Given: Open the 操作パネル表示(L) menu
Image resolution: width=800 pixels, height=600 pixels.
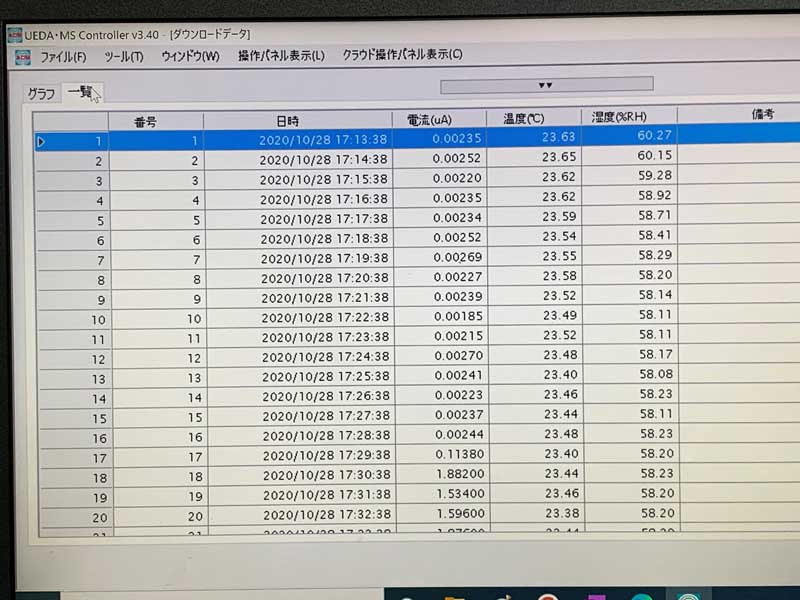Looking at the screenshot, I should (x=281, y=56).
